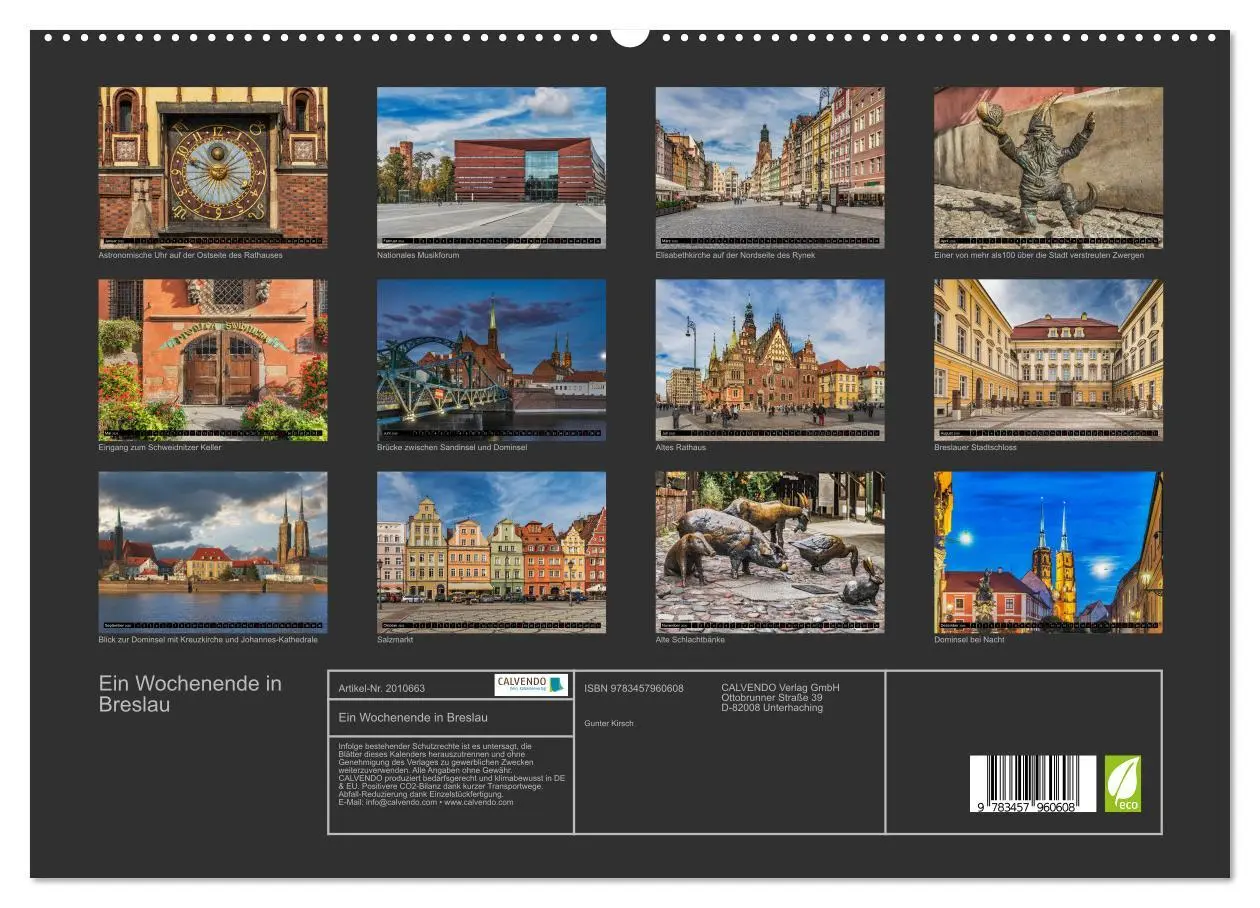Open the Nationales Musikforum preview image
This screenshot has width=1260, height=908.
[x=491, y=165]
